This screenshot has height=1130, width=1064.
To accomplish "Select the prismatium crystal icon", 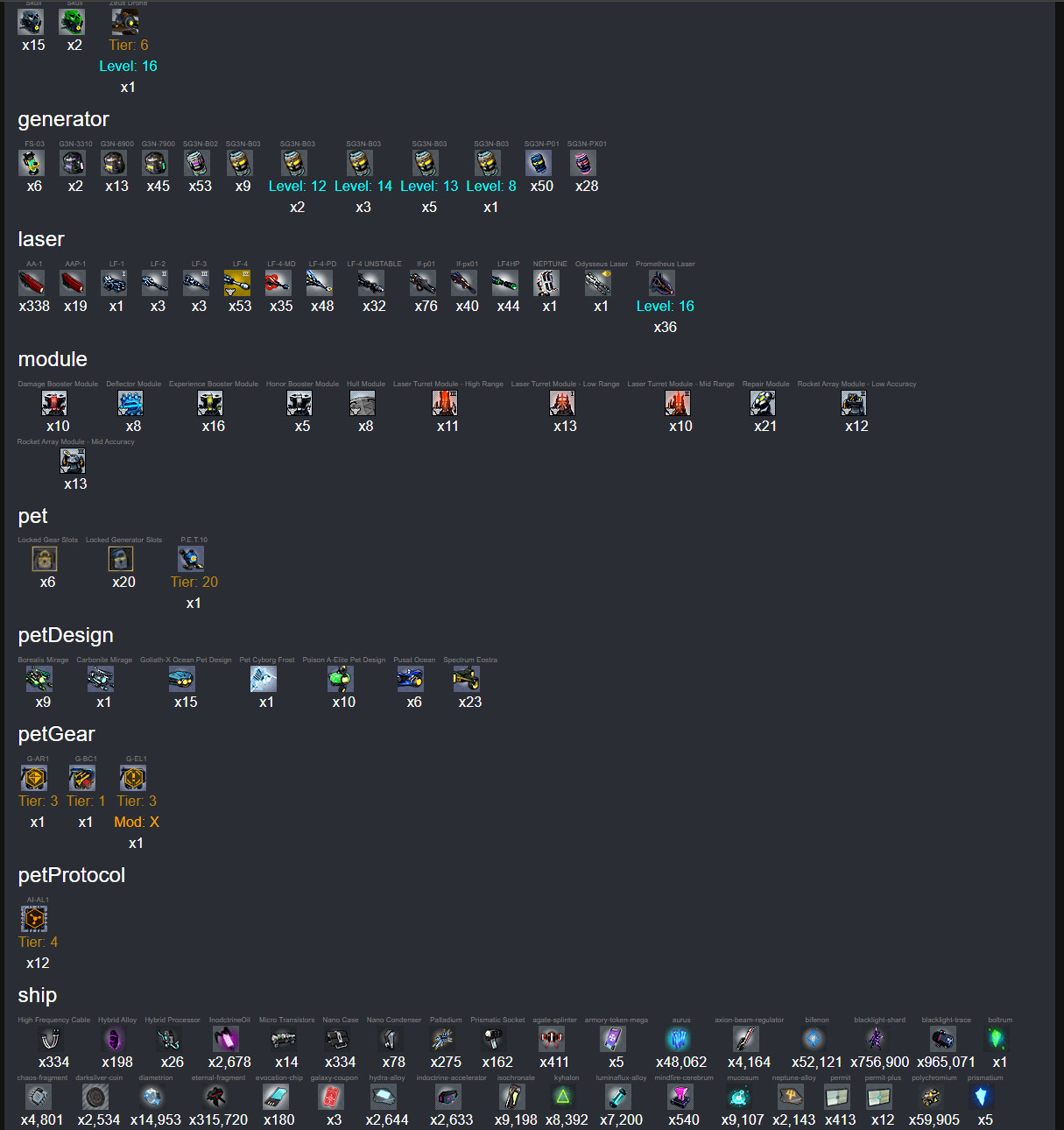I will (x=982, y=1097).
